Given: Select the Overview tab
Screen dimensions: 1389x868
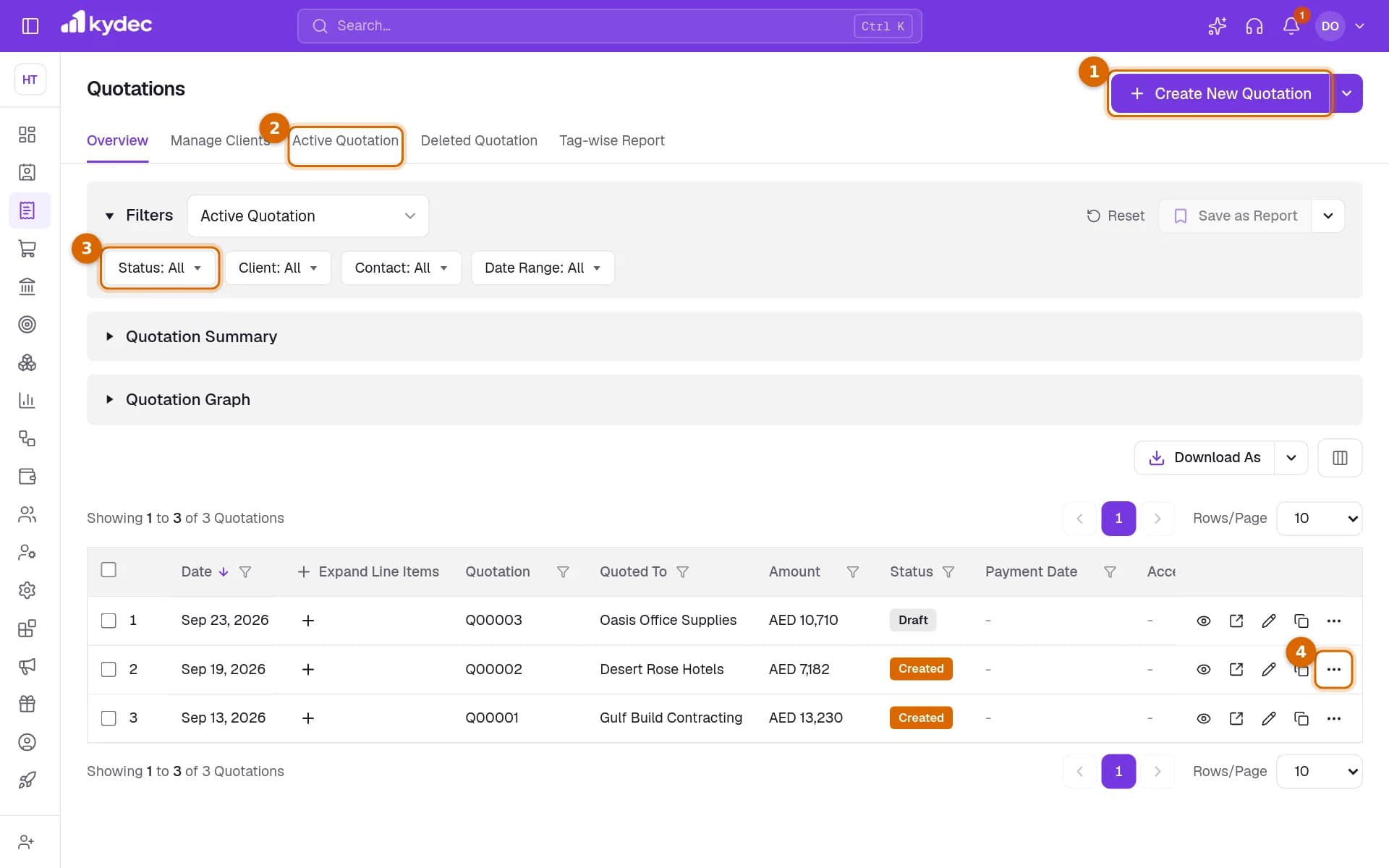Looking at the screenshot, I should 117,140.
